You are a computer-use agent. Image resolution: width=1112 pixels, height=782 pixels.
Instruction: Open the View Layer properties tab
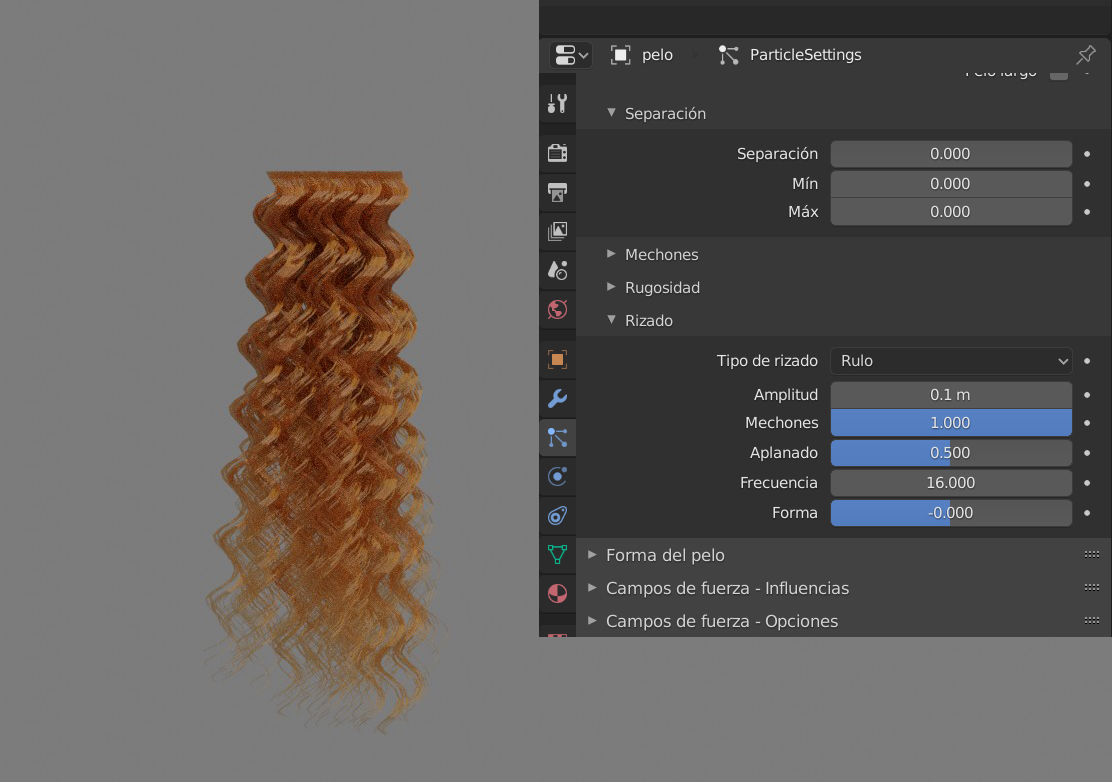tap(557, 231)
